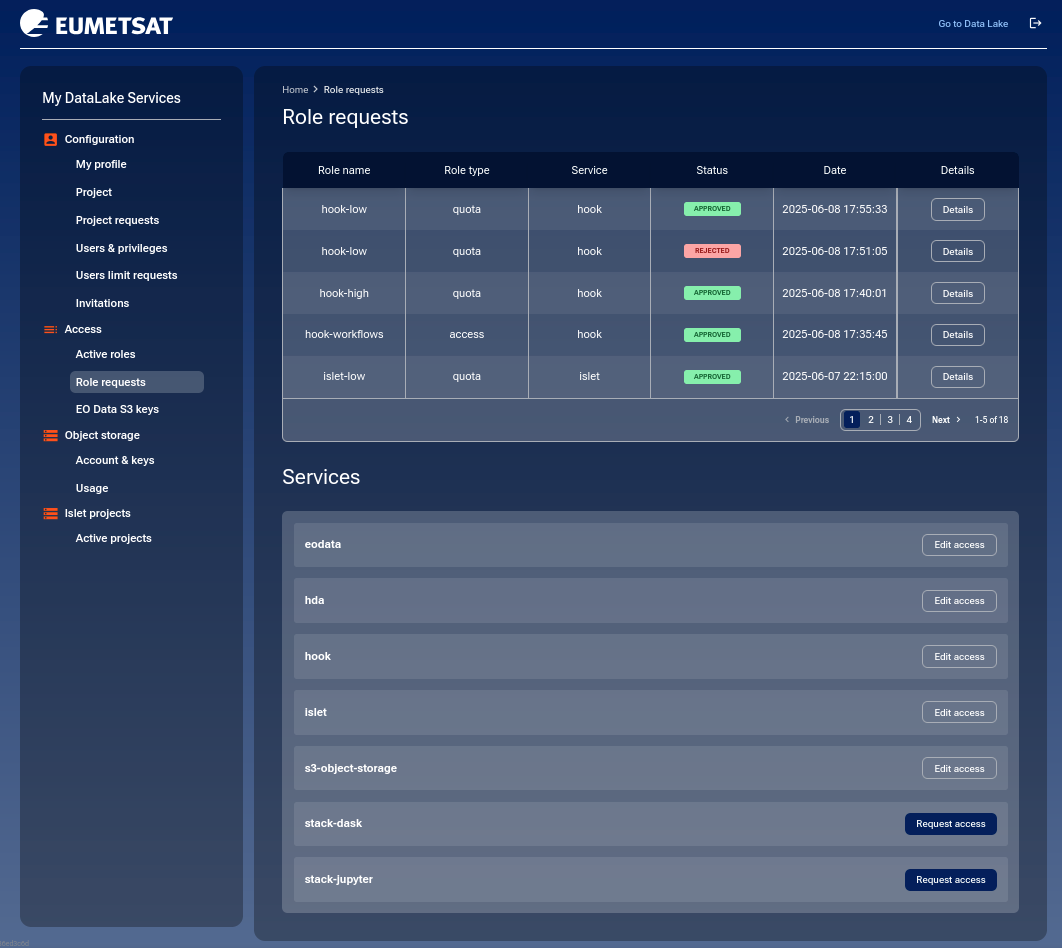1062x948 pixels.
Task: Click the eodata service name
Action: click(x=322, y=544)
